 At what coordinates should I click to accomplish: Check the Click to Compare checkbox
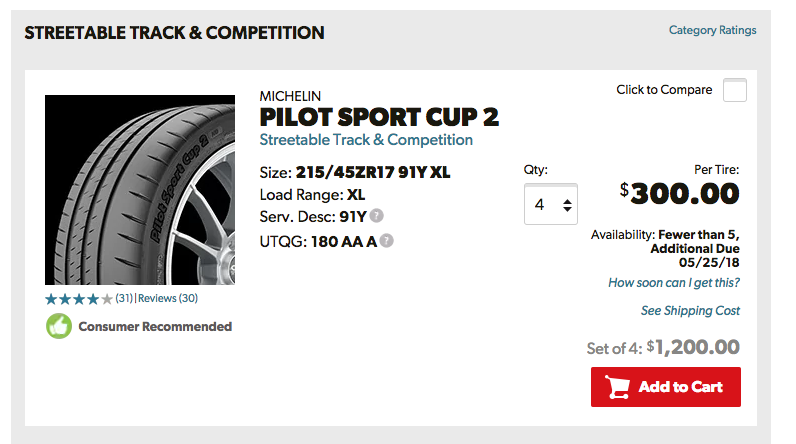(734, 90)
